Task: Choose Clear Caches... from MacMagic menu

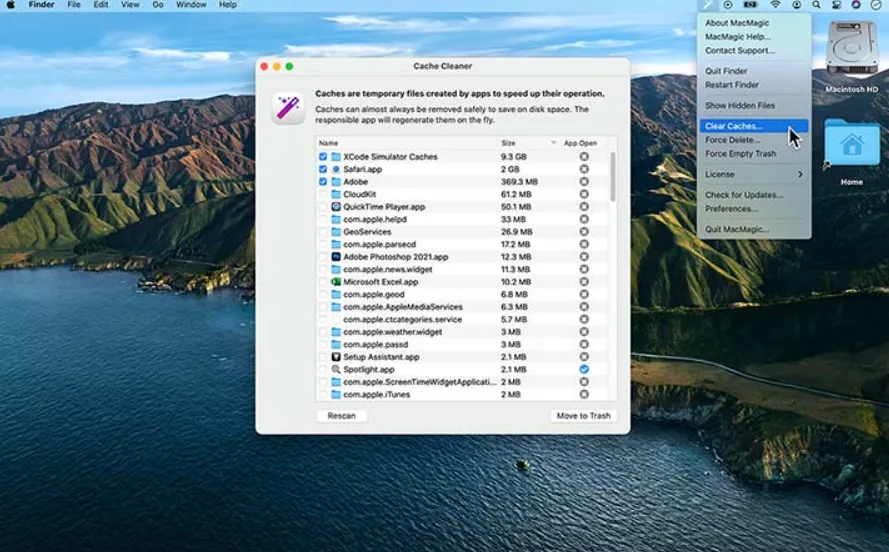Action: tap(753, 126)
